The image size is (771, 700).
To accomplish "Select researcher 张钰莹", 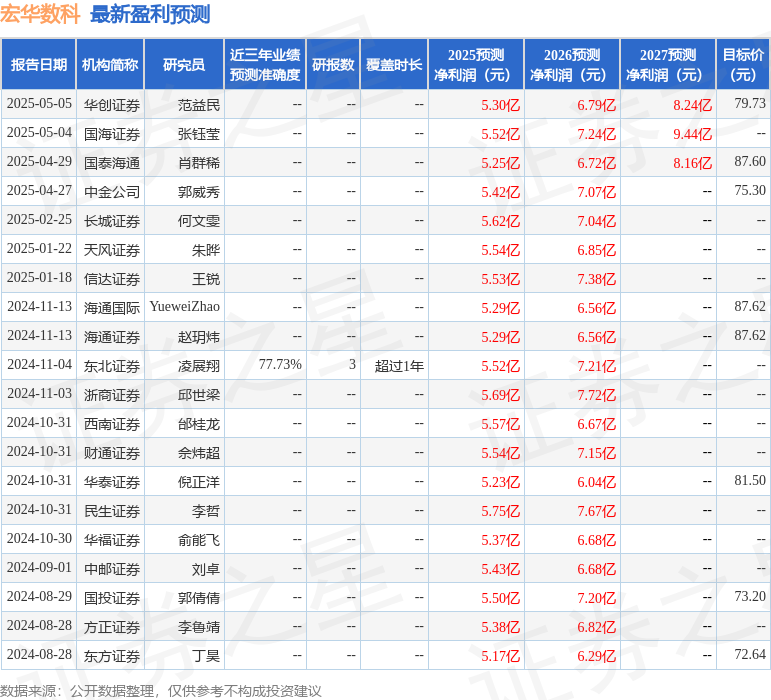I will 199,134.
